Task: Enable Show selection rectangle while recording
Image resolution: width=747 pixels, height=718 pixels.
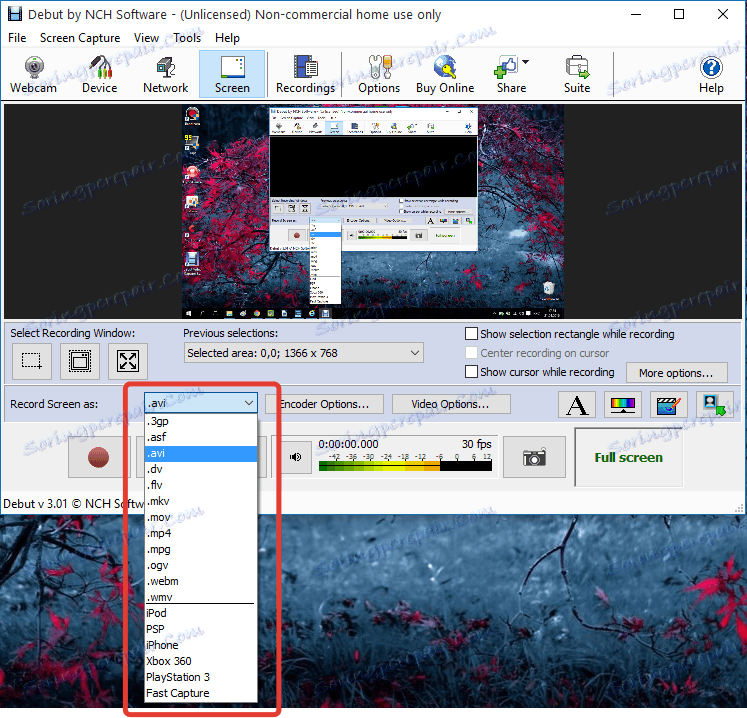Action: click(x=471, y=334)
